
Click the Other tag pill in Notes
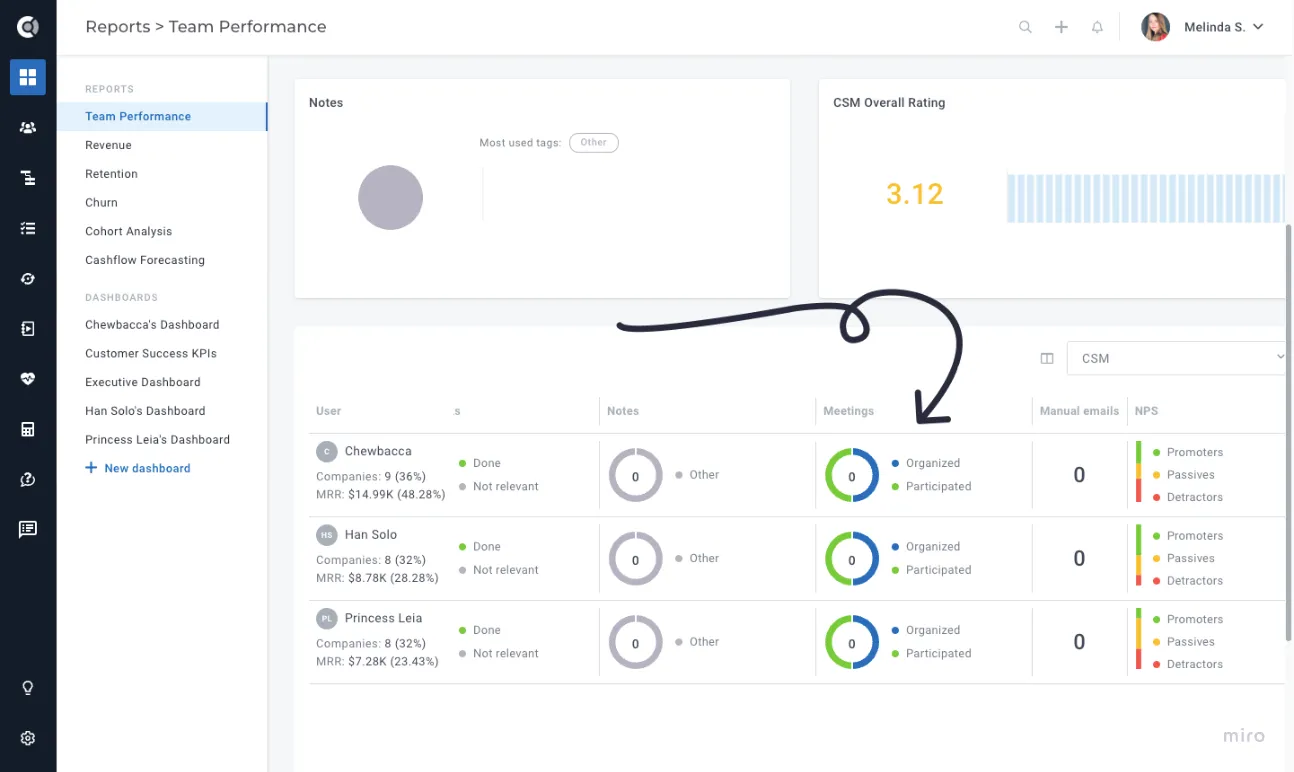click(x=594, y=142)
